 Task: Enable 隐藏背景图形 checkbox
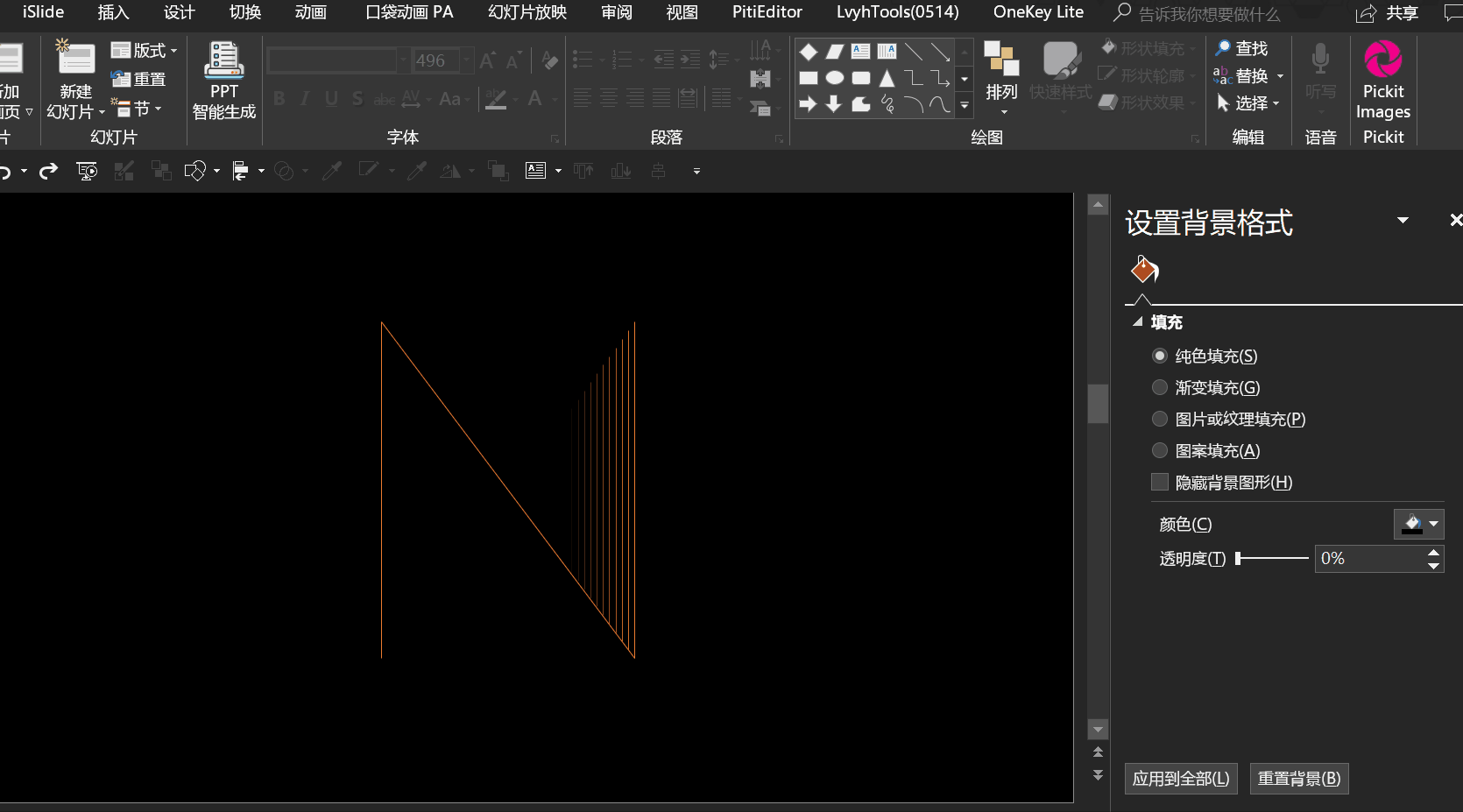1160,482
